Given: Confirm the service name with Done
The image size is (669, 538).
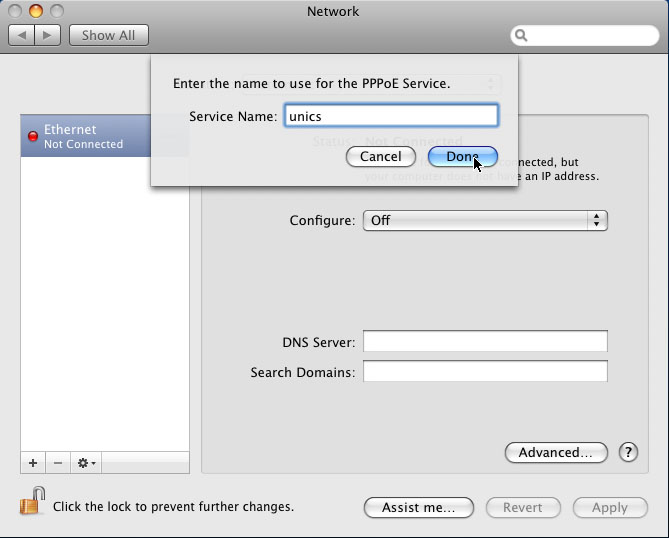Looking at the screenshot, I should [x=462, y=157].
